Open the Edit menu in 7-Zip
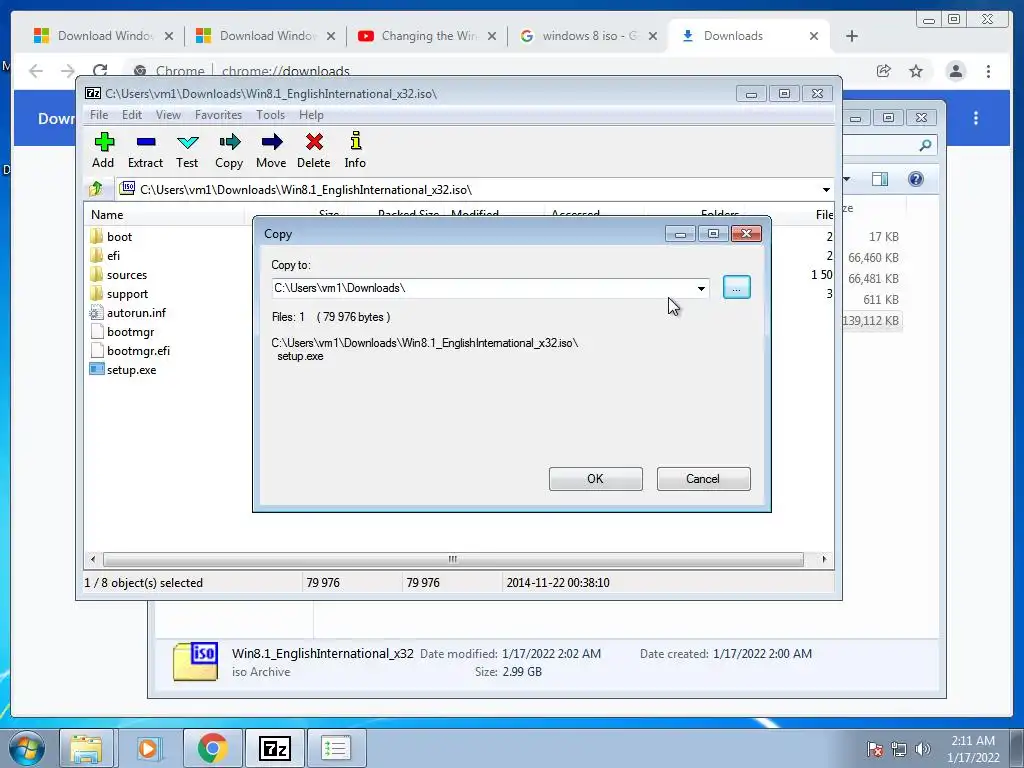 pyautogui.click(x=132, y=115)
